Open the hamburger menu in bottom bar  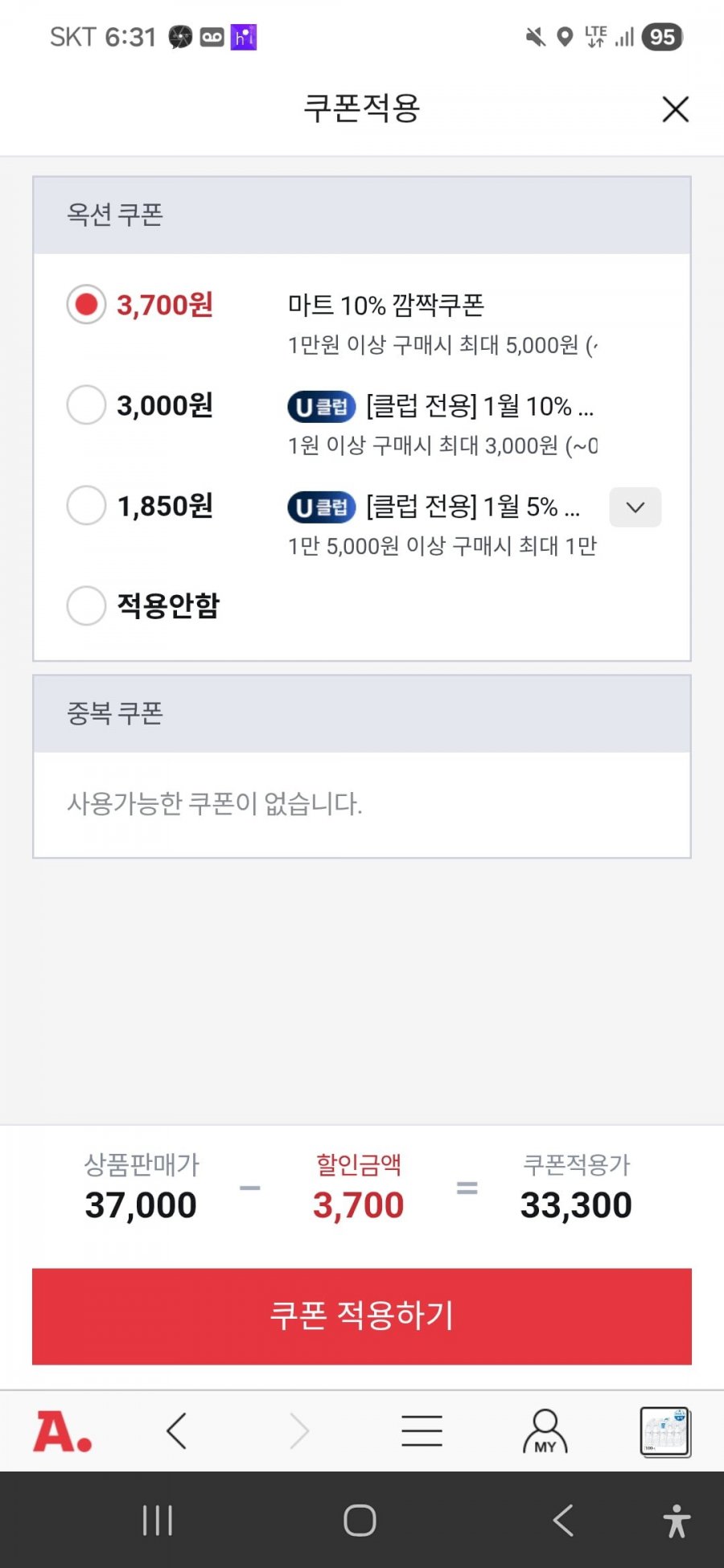tap(422, 1431)
